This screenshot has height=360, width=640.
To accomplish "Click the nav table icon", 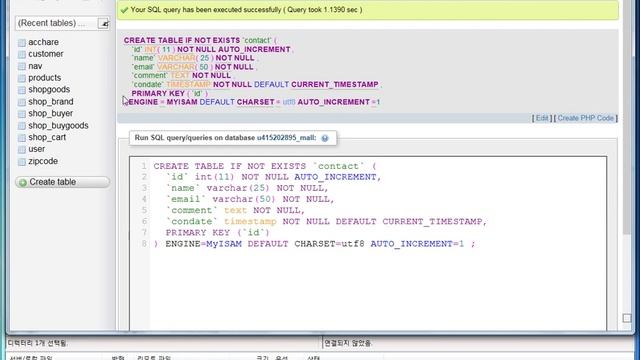I will (22, 66).
